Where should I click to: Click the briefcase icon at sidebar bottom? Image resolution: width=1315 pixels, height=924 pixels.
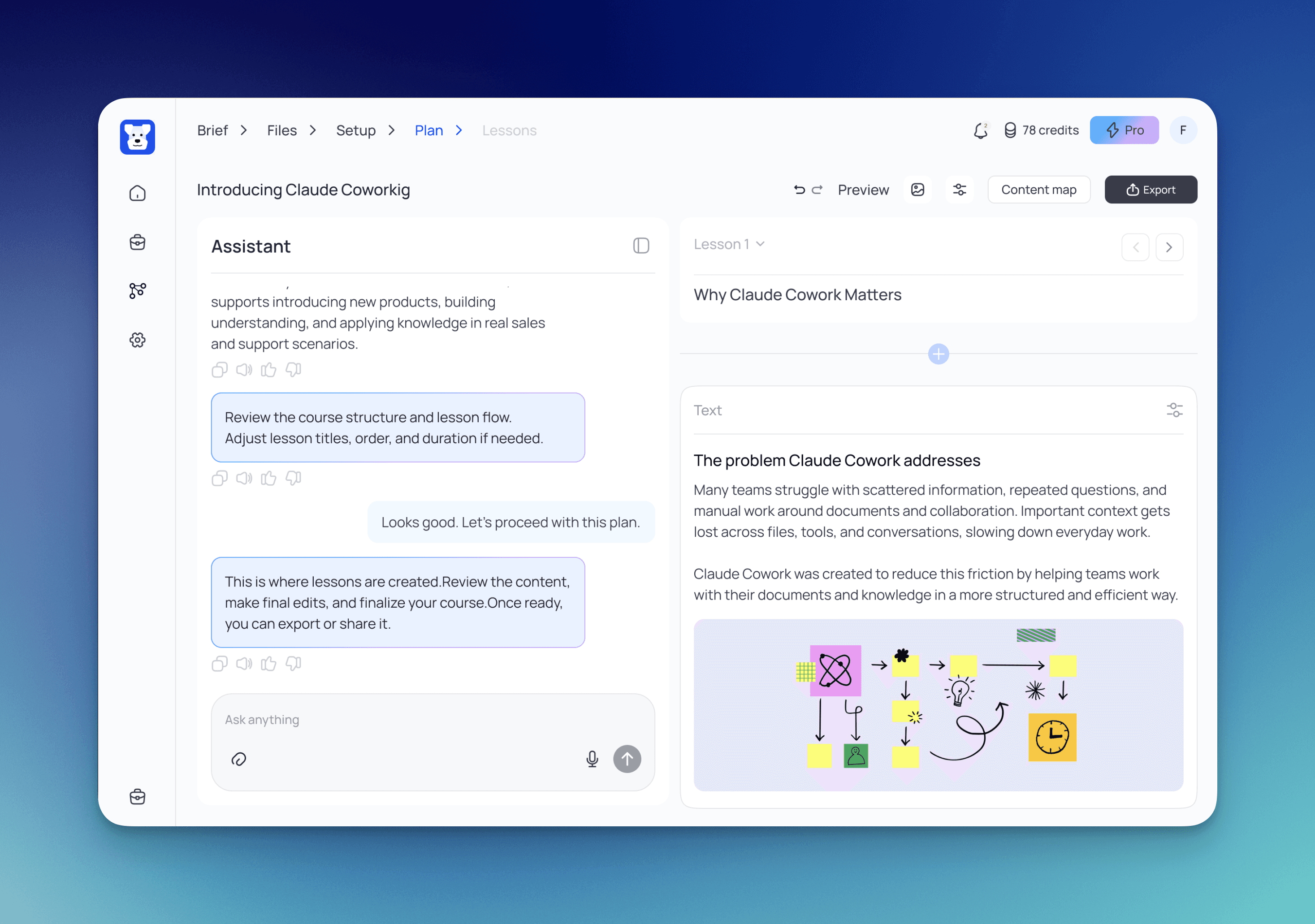pyautogui.click(x=138, y=796)
